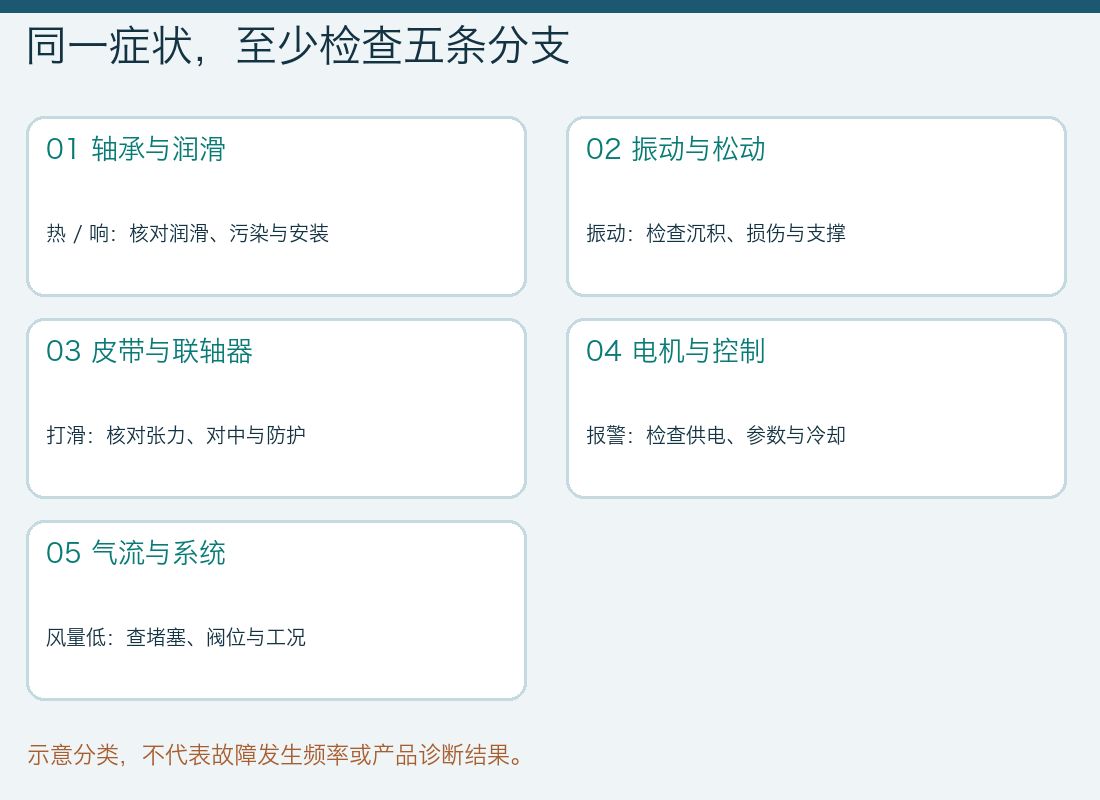Select the heading 02 振动与松动
Screen dimensions: 1100x800
coord(676,149)
